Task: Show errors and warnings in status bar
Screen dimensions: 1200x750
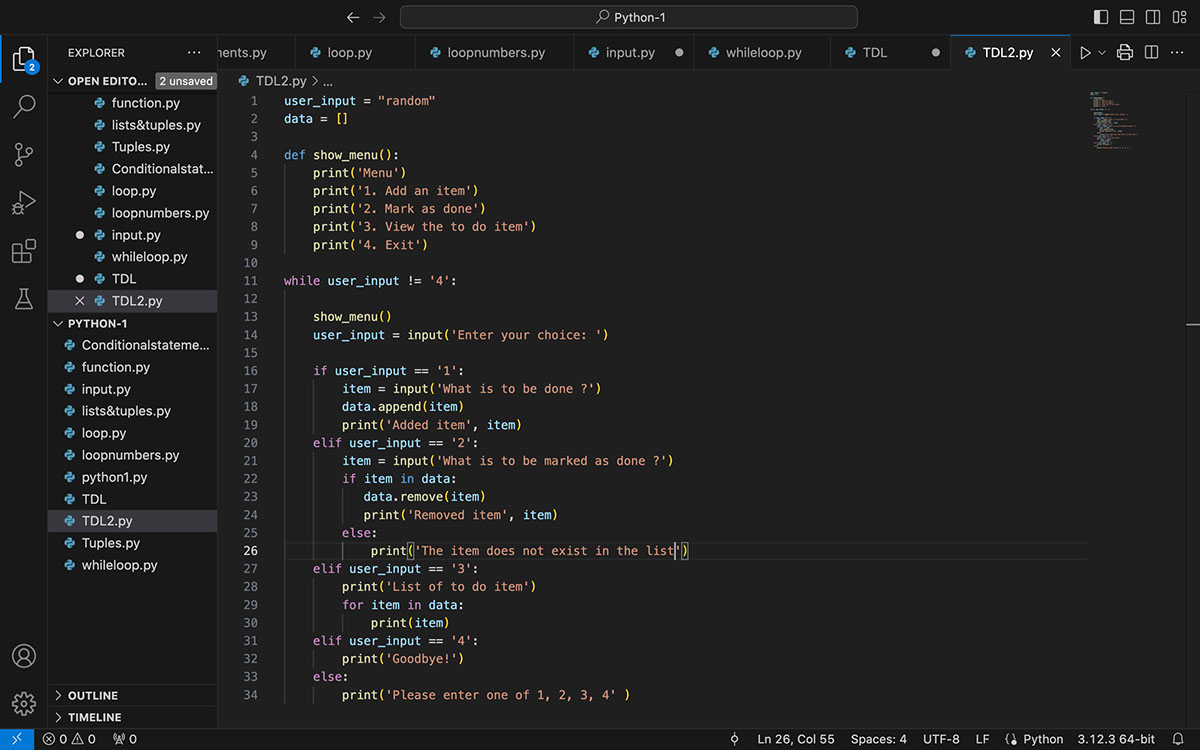Action: pos(69,739)
